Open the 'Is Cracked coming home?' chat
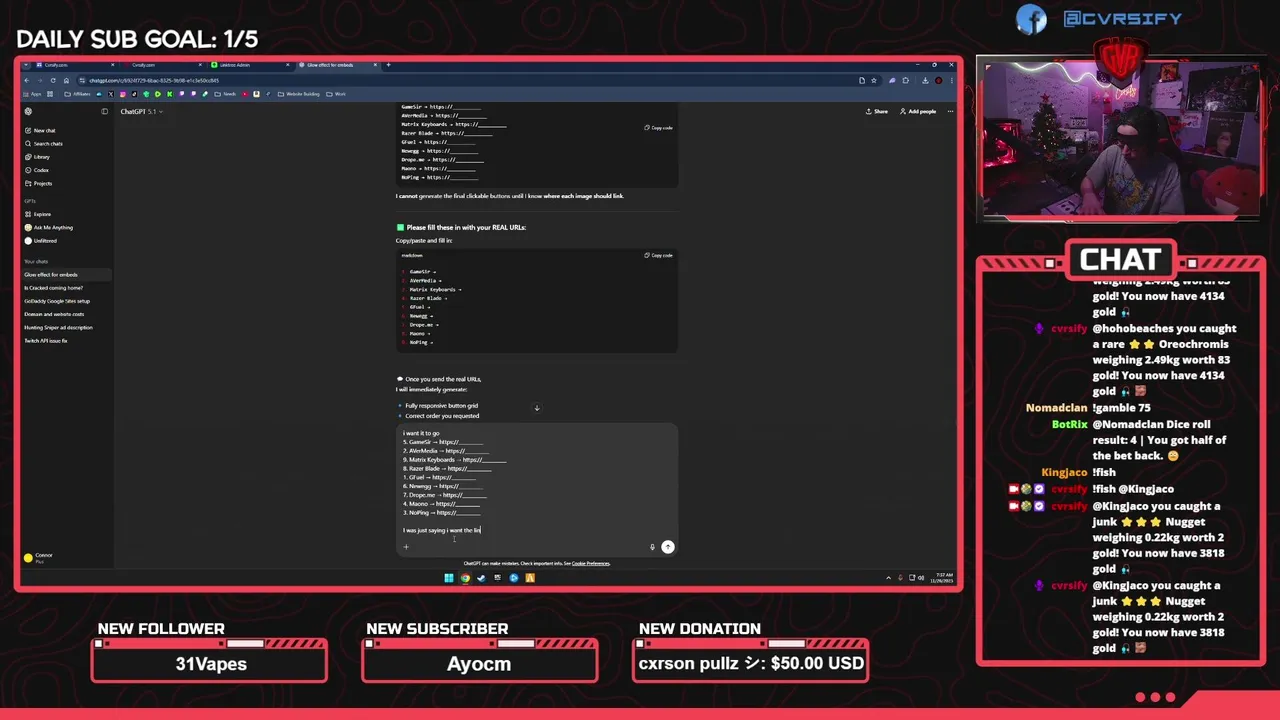This screenshot has height=720, width=1280. click(x=53, y=288)
